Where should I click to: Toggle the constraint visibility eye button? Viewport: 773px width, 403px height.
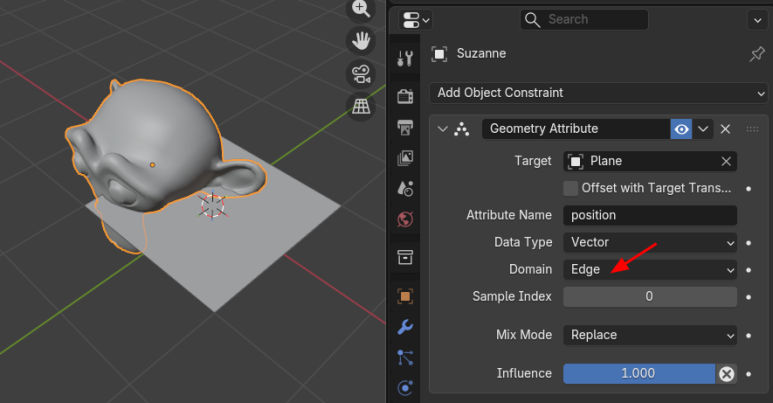tap(681, 129)
